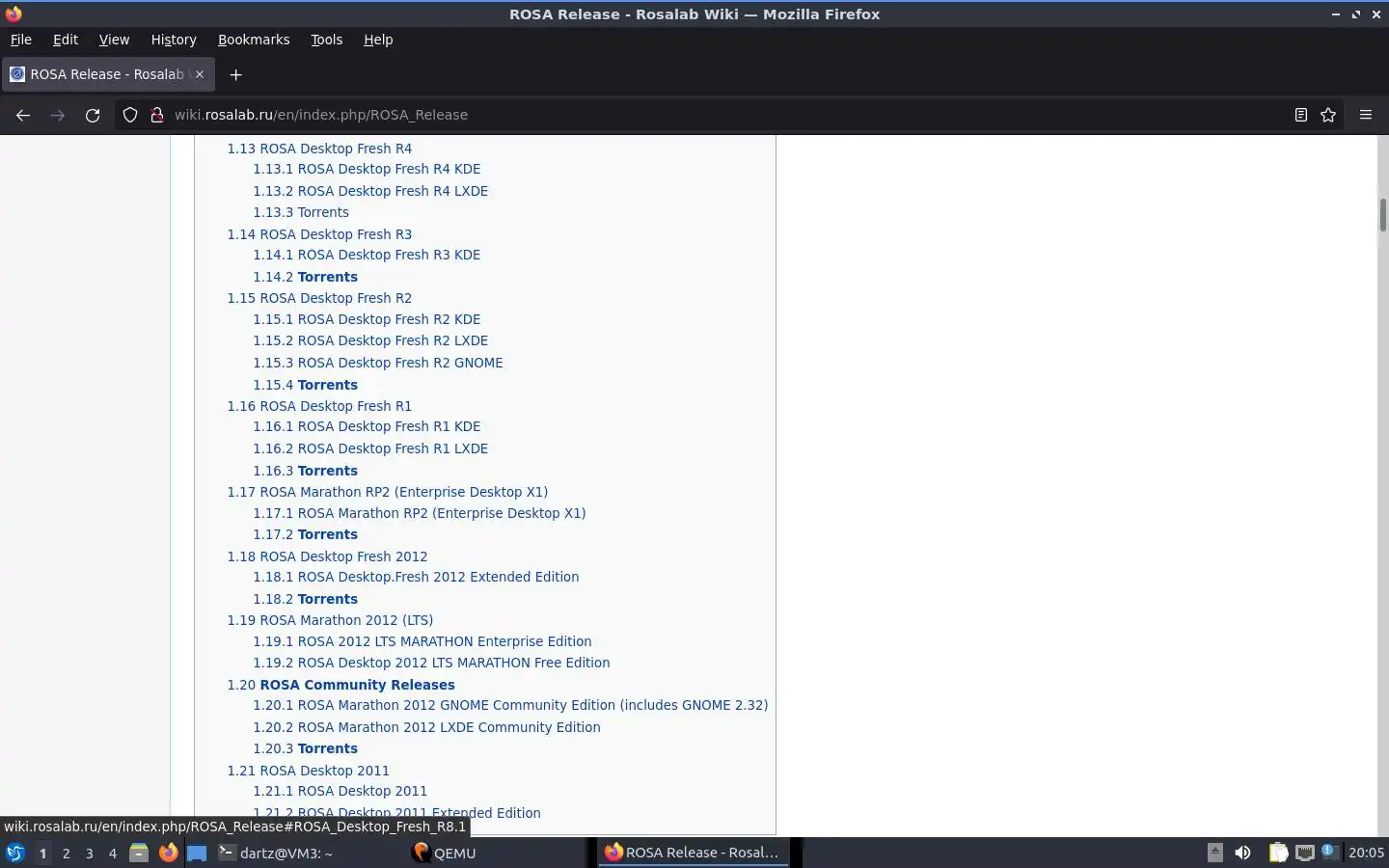1389x868 pixels.
Task: Jump to 1.13.2 ROSA Desktop Fresh R4 LXDE
Action: tap(370, 191)
